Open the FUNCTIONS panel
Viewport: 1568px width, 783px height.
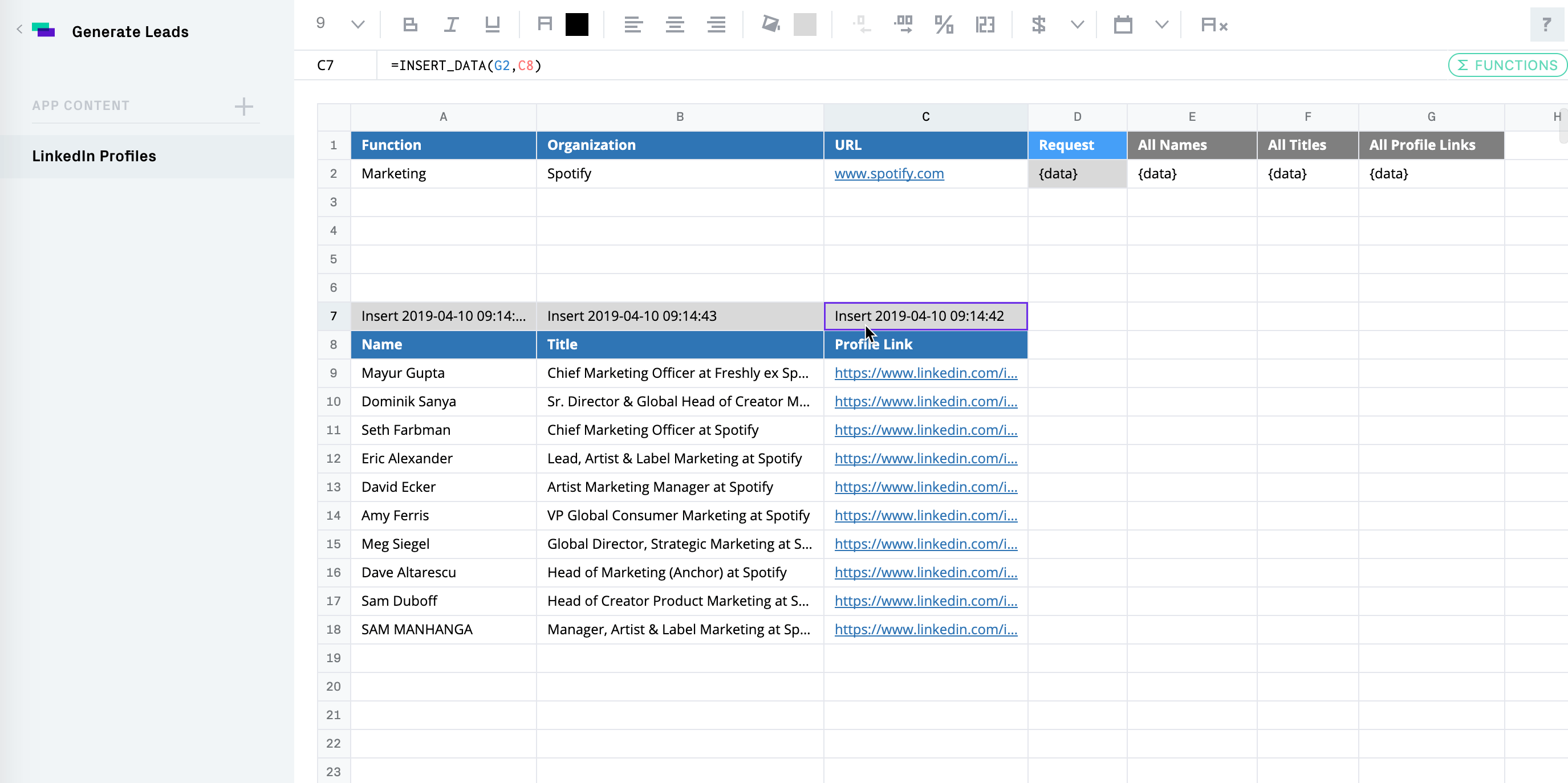point(1507,65)
